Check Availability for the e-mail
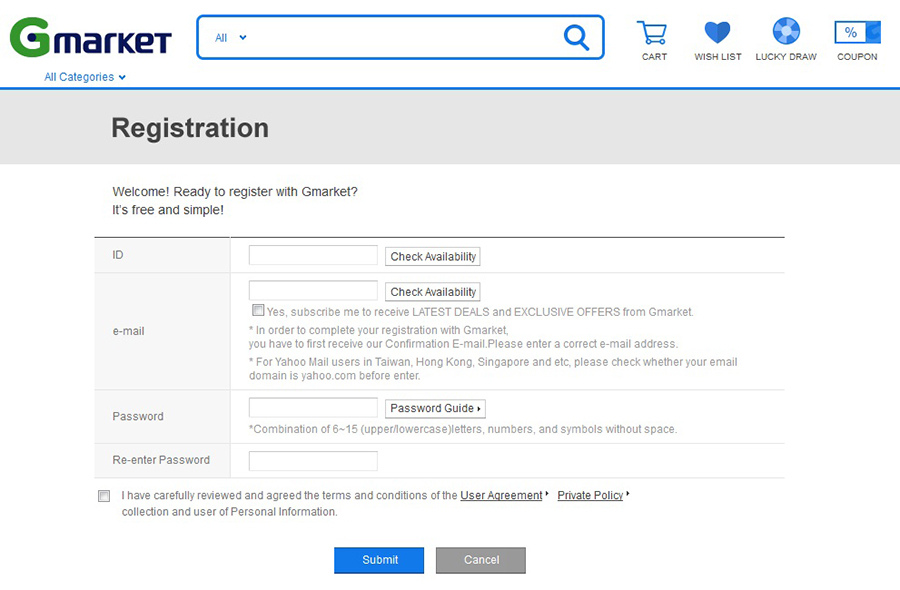Viewport: 900px width, 590px height. pos(433,292)
